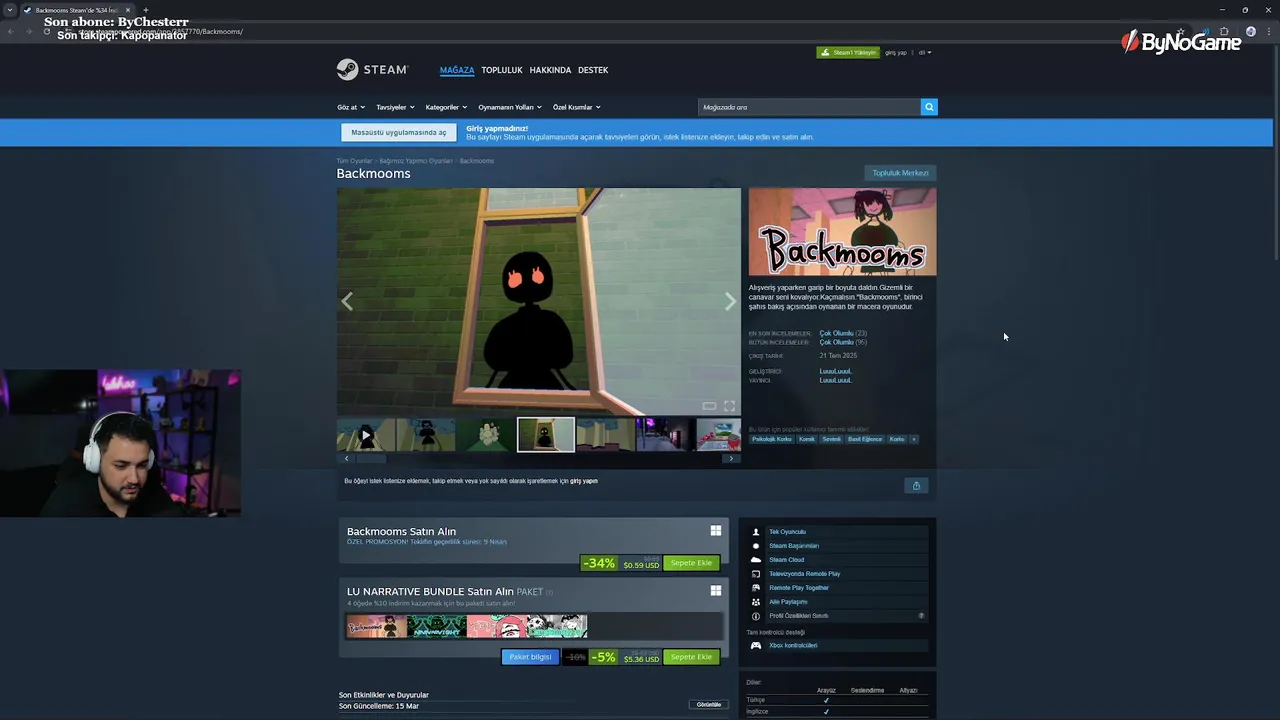Click the single-player person icon
The image size is (1280, 720).
[x=756, y=532]
